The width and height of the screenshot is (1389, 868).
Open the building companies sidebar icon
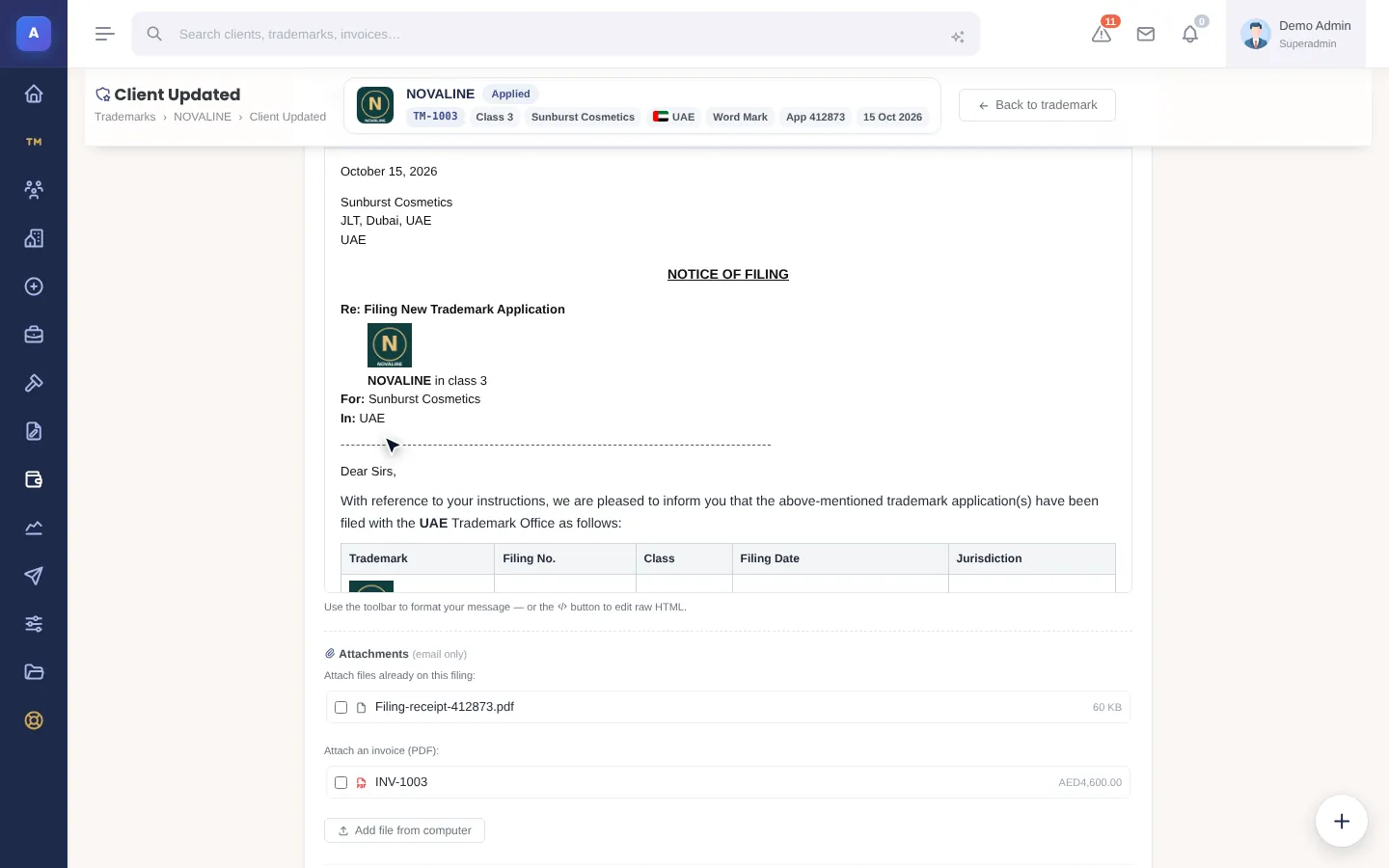point(34,238)
